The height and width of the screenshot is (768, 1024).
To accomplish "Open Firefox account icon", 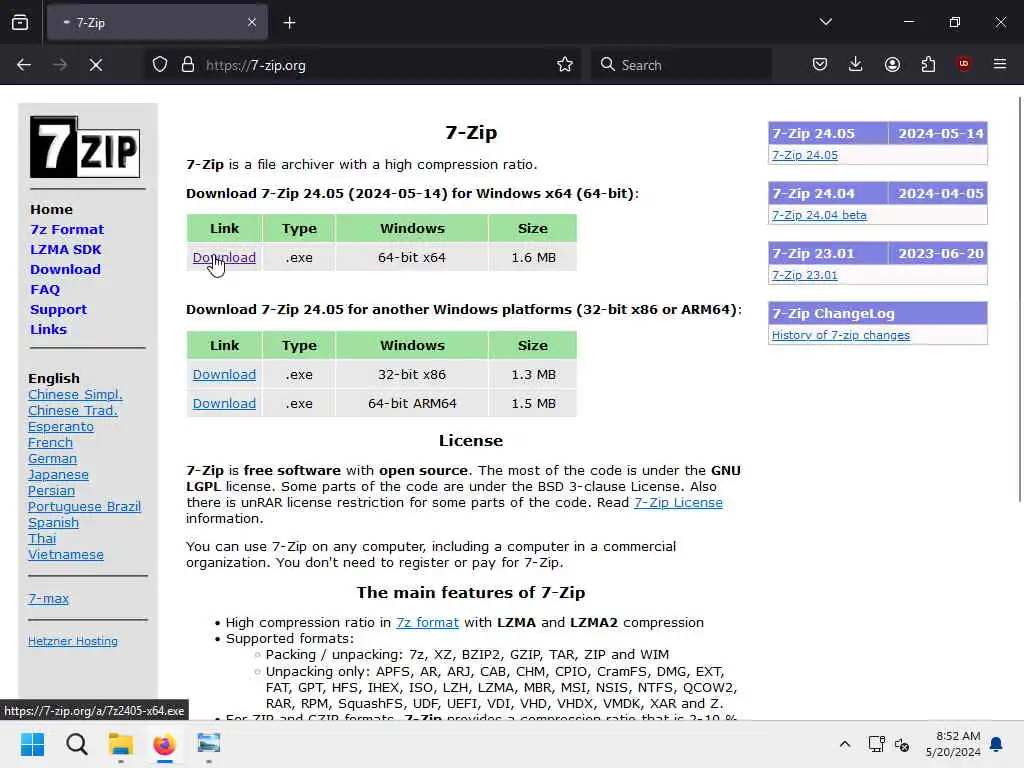I will coord(892,65).
